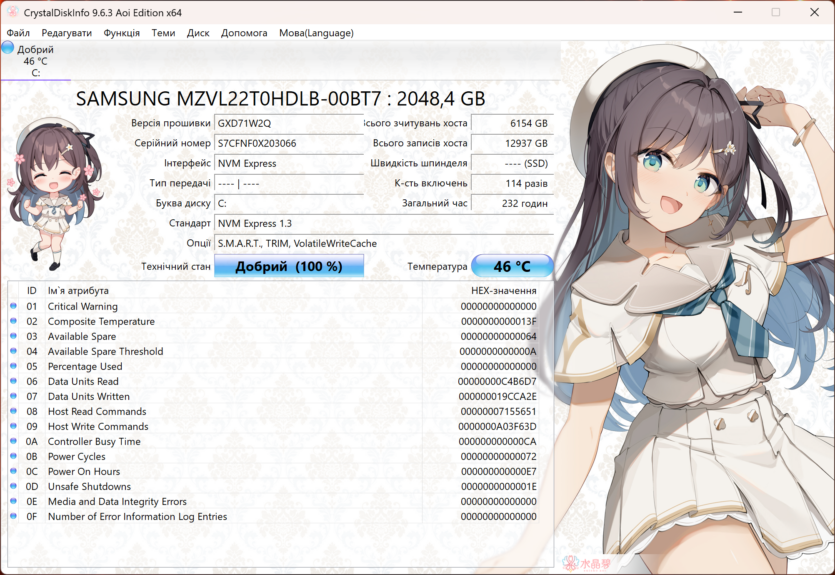Click status dot for Controller Busy Time

click(13, 441)
